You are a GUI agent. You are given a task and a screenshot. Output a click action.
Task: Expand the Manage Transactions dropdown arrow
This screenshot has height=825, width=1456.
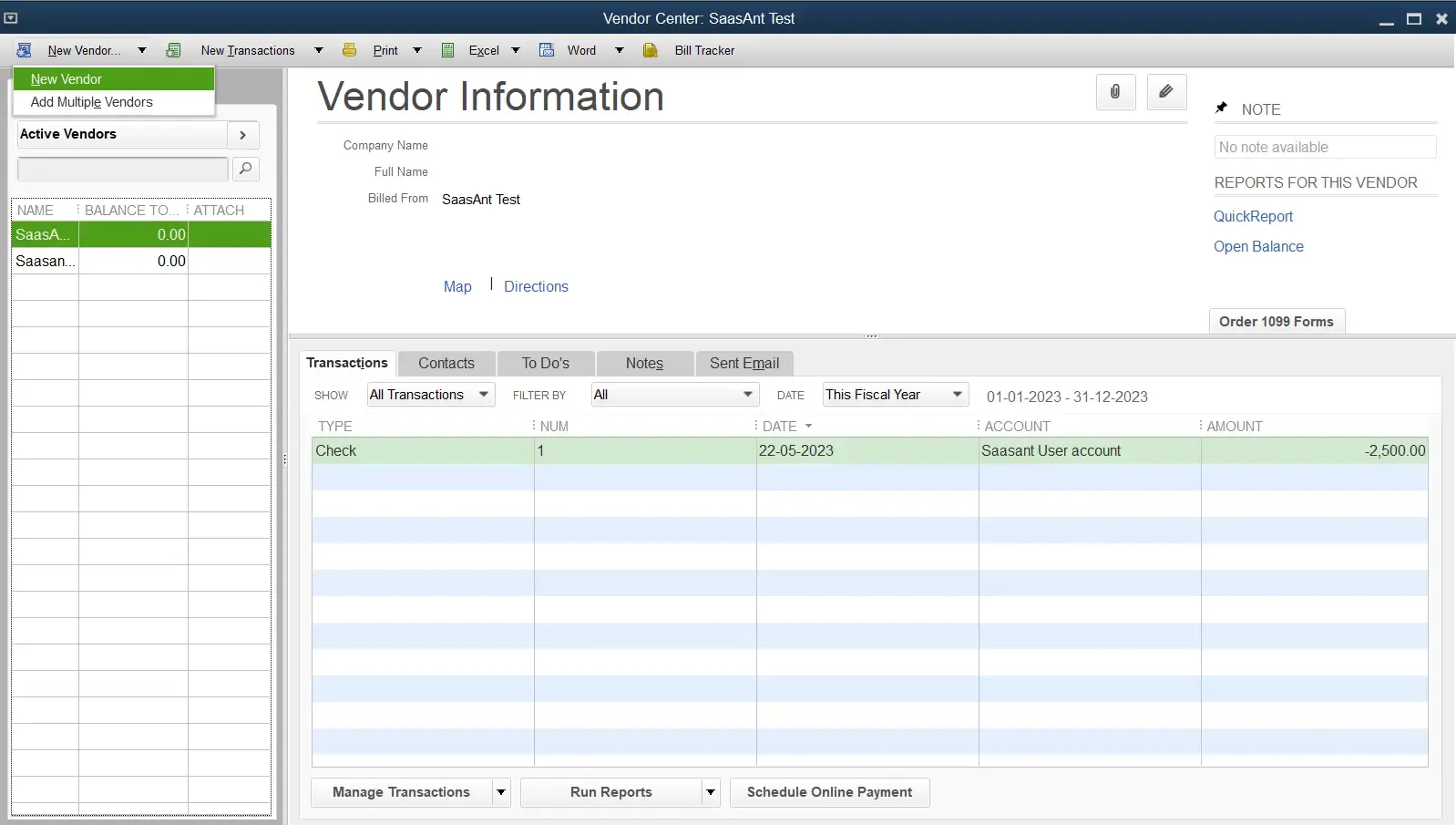pyautogui.click(x=501, y=792)
